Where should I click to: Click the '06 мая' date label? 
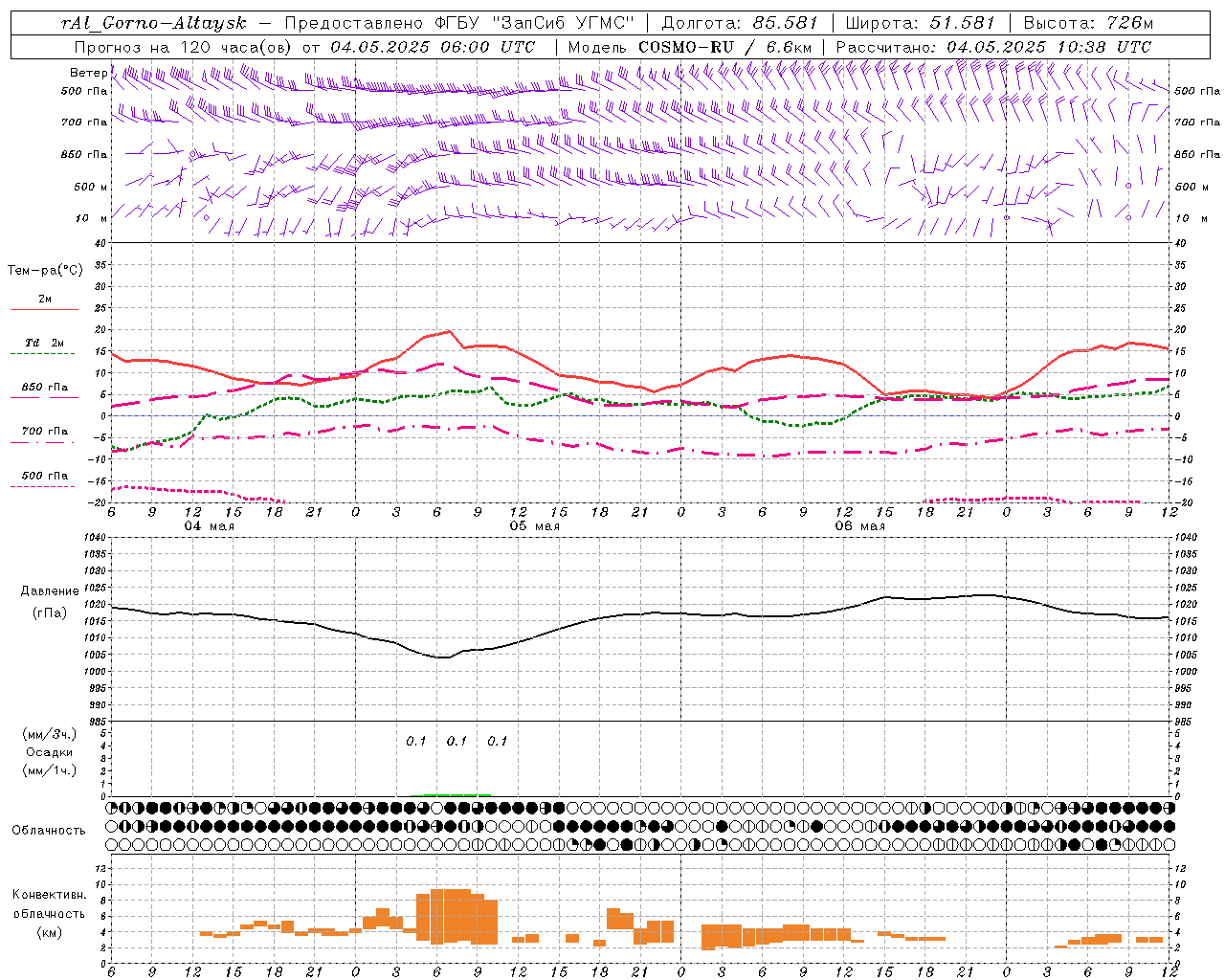[x=859, y=526]
